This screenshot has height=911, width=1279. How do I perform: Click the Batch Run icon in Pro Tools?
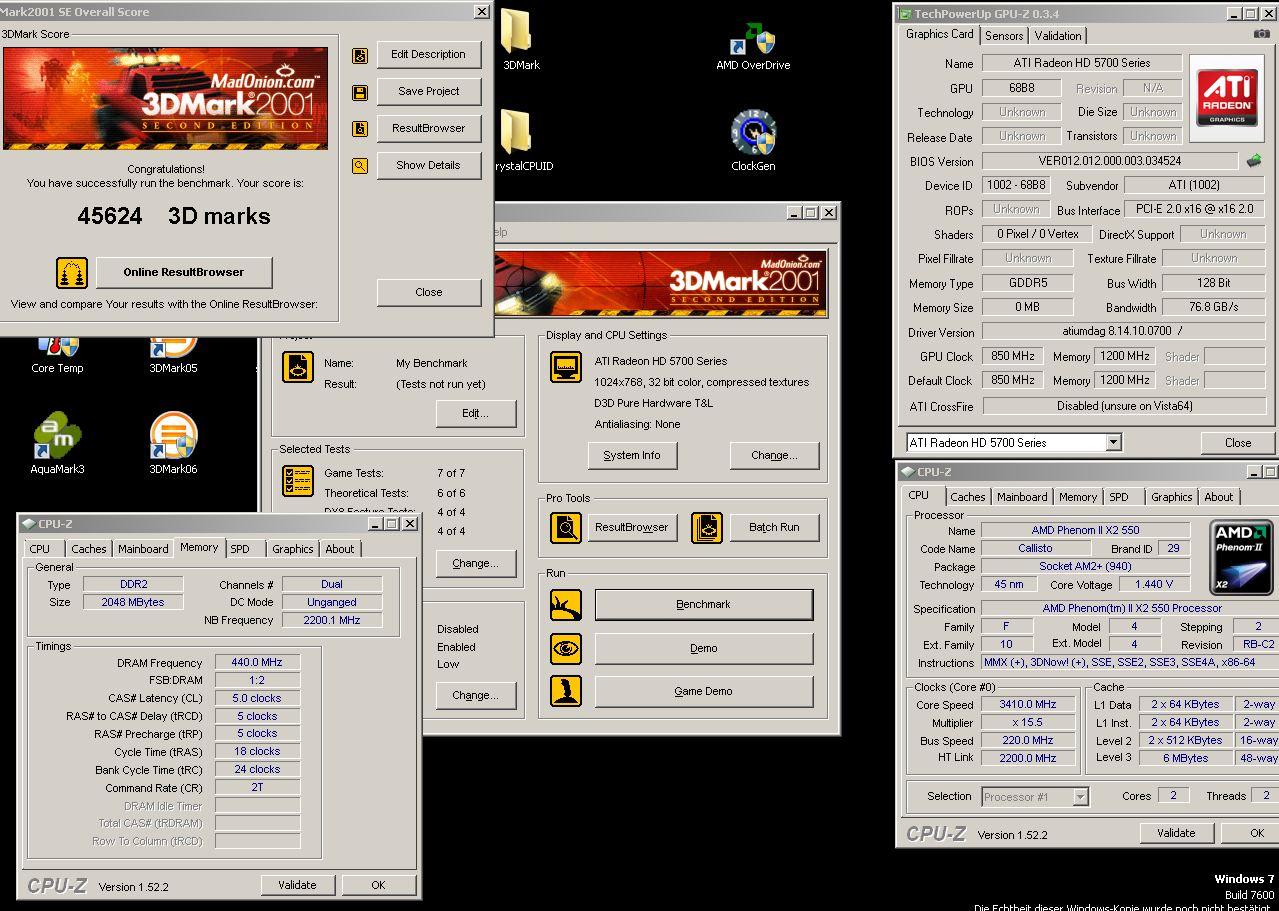click(x=707, y=527)
